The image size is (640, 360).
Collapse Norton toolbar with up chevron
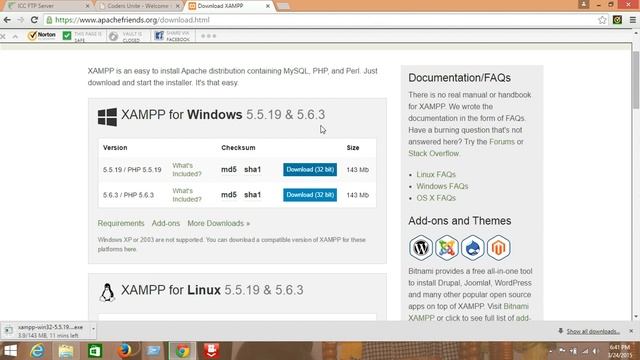(x=15, y=37)
